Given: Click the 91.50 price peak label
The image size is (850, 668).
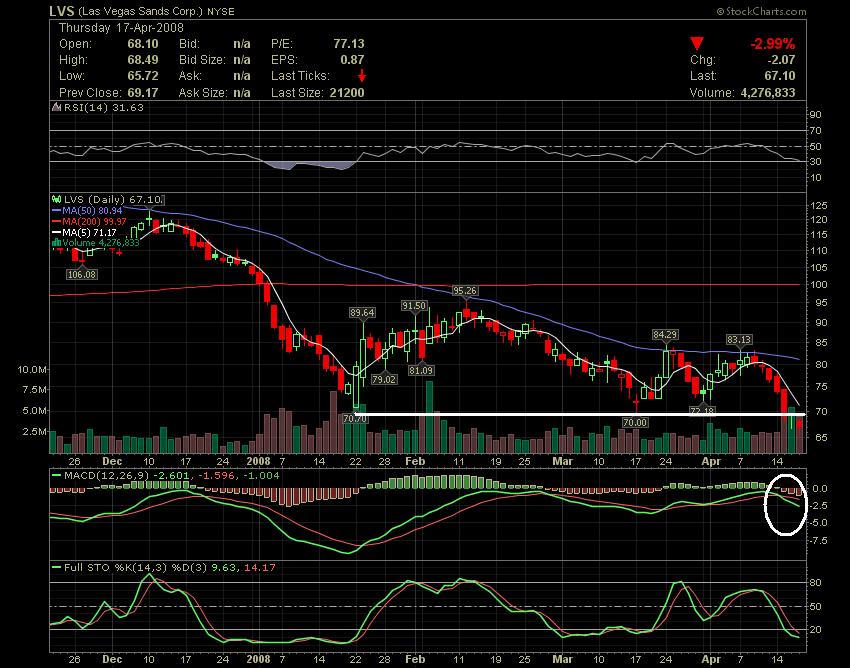Looking at the screenshot, I should point(414,306).
